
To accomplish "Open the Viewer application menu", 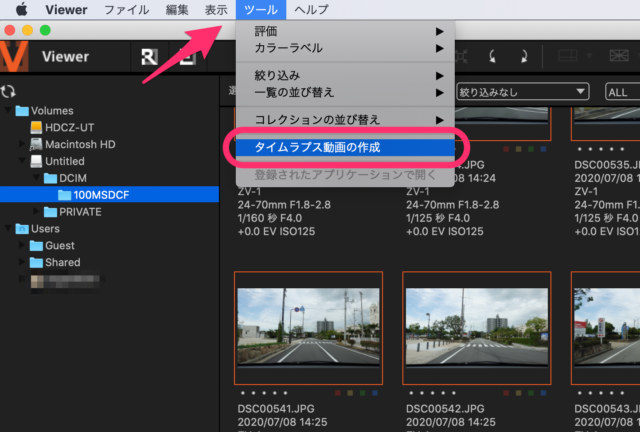I will pos(66,9).
